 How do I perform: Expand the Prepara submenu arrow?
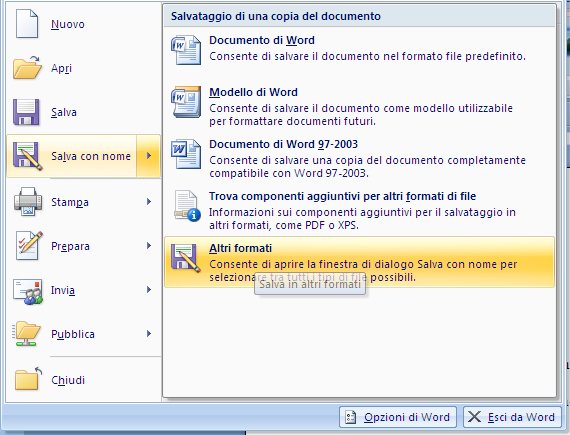(149, 246)
